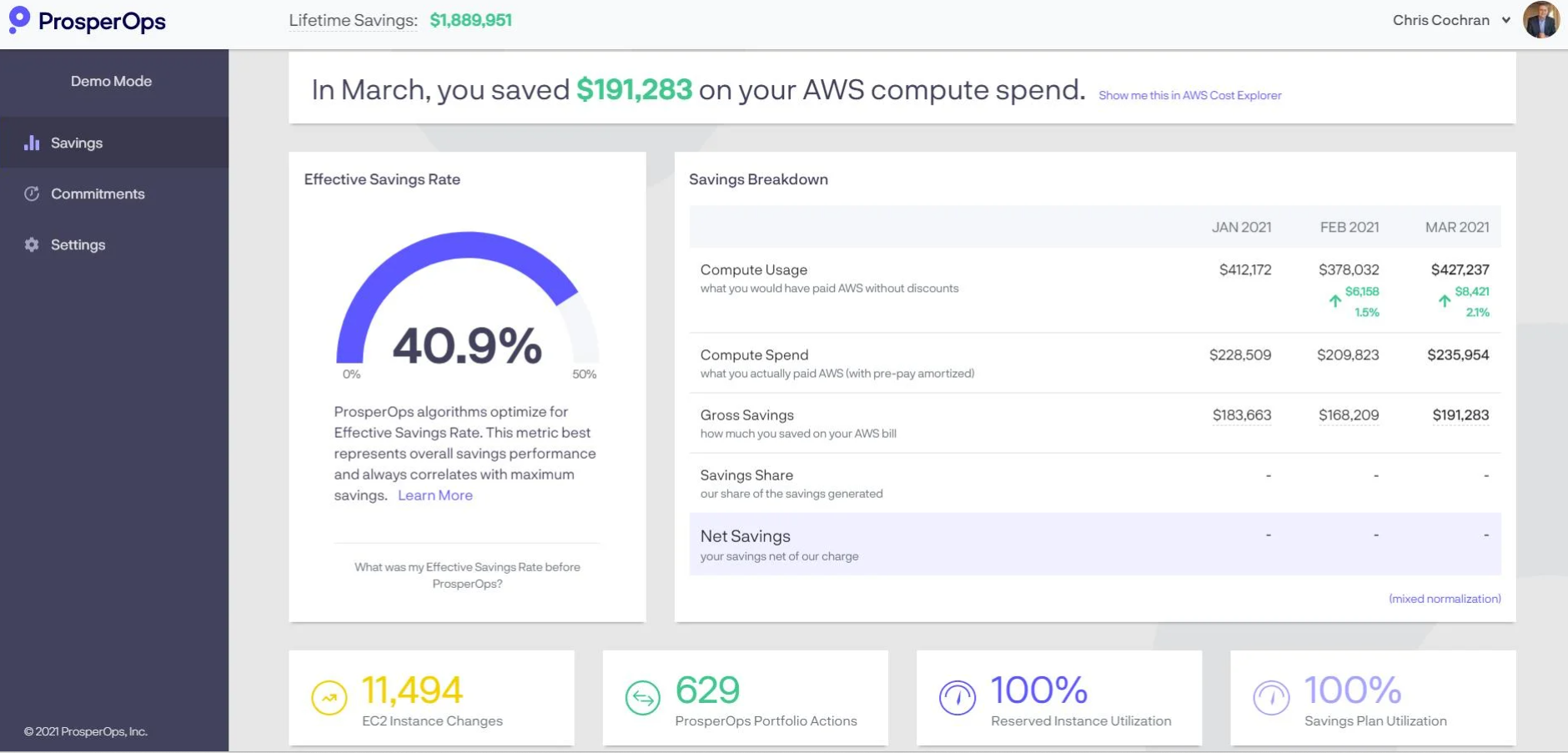Click the profile avatar photo
This screenshot has width=1568, height=753.
(1541, 20)
